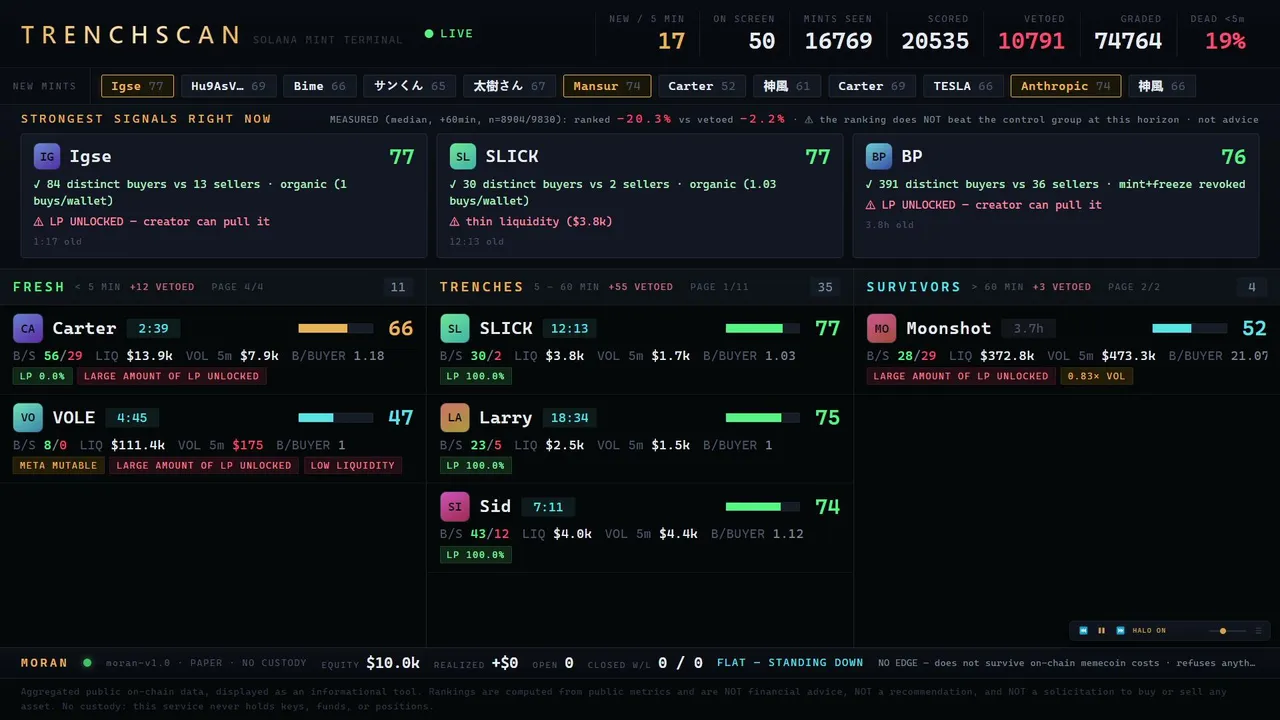Click the LOW LIQUIDITY tag on VOLE
Image resolution: width=1280 pixels, height=720 pixels.
pos(353,465)
